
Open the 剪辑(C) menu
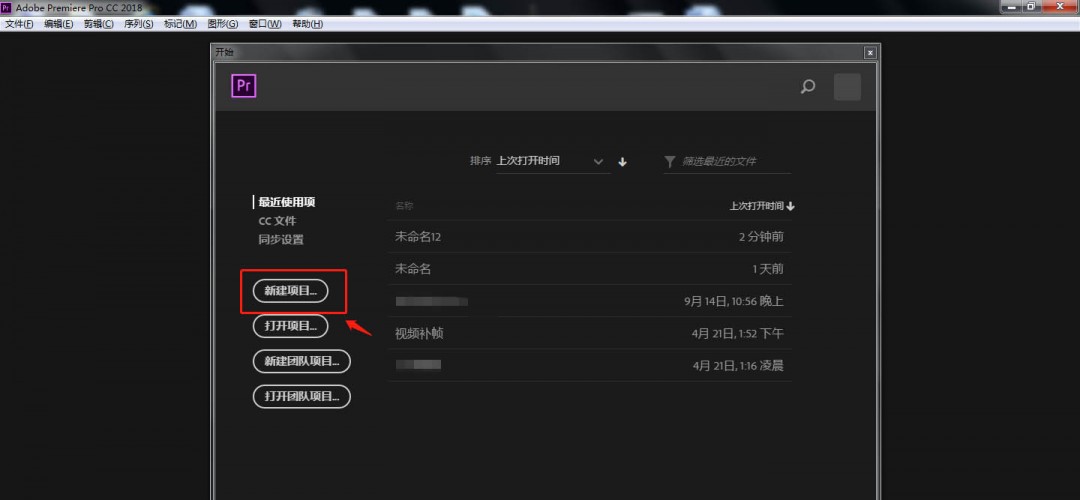pyautogui.click(x=98, y=24)
